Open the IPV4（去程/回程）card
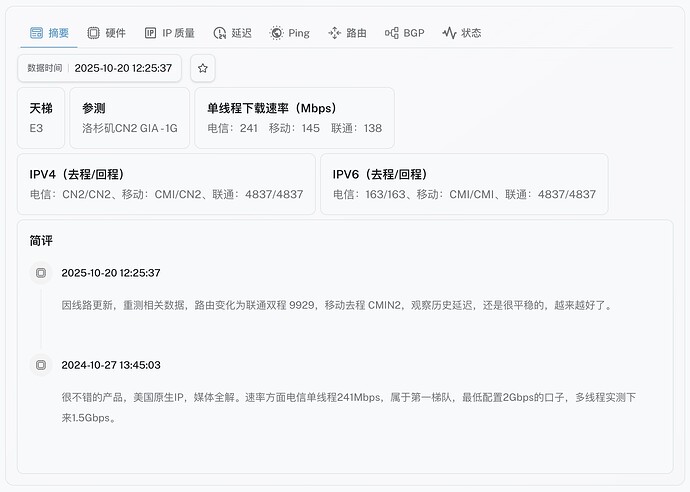The width and height of the screenshot is (690, 492). [166, 184]
